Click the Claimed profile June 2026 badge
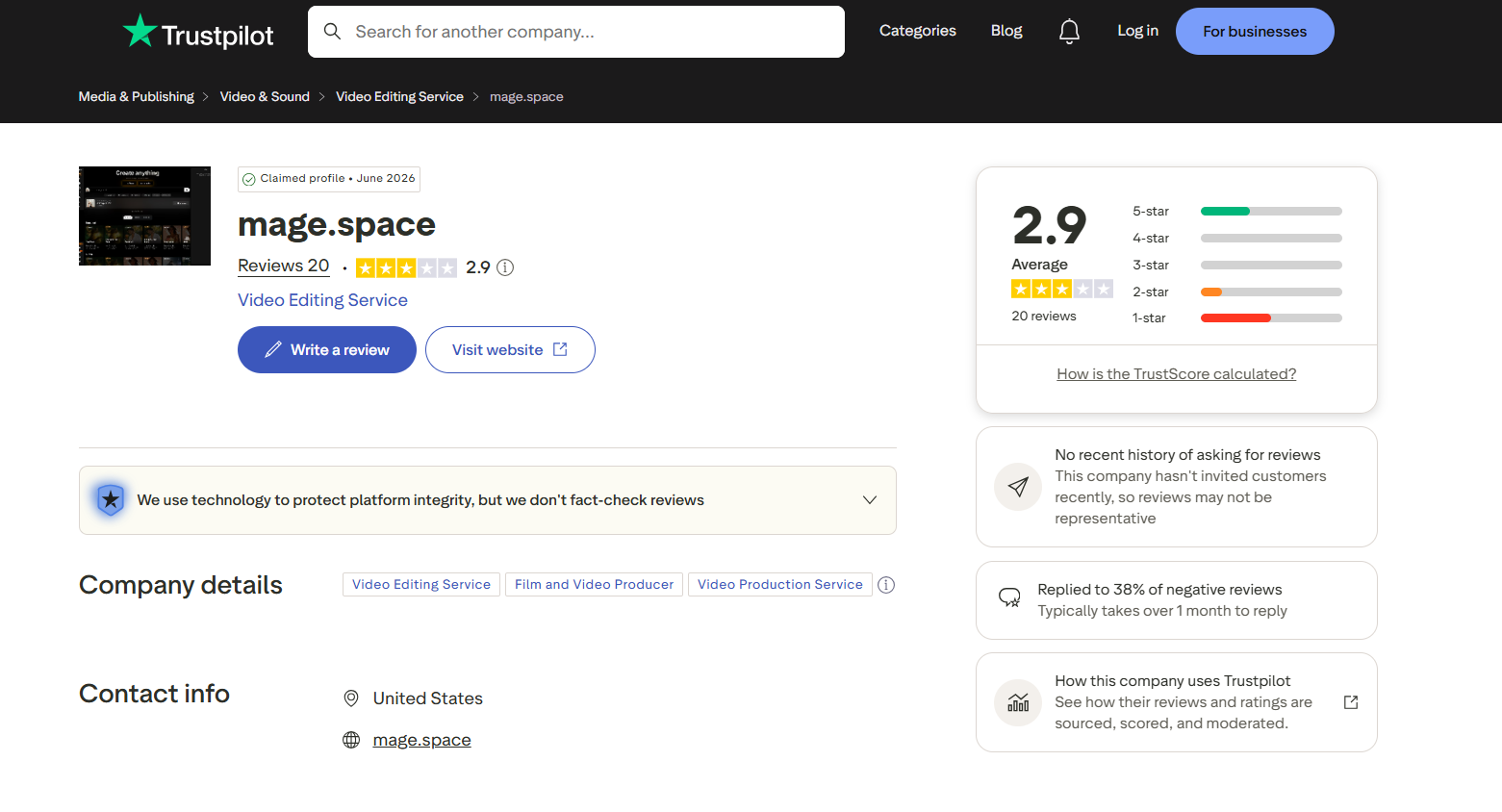 [x=329, y=179]
